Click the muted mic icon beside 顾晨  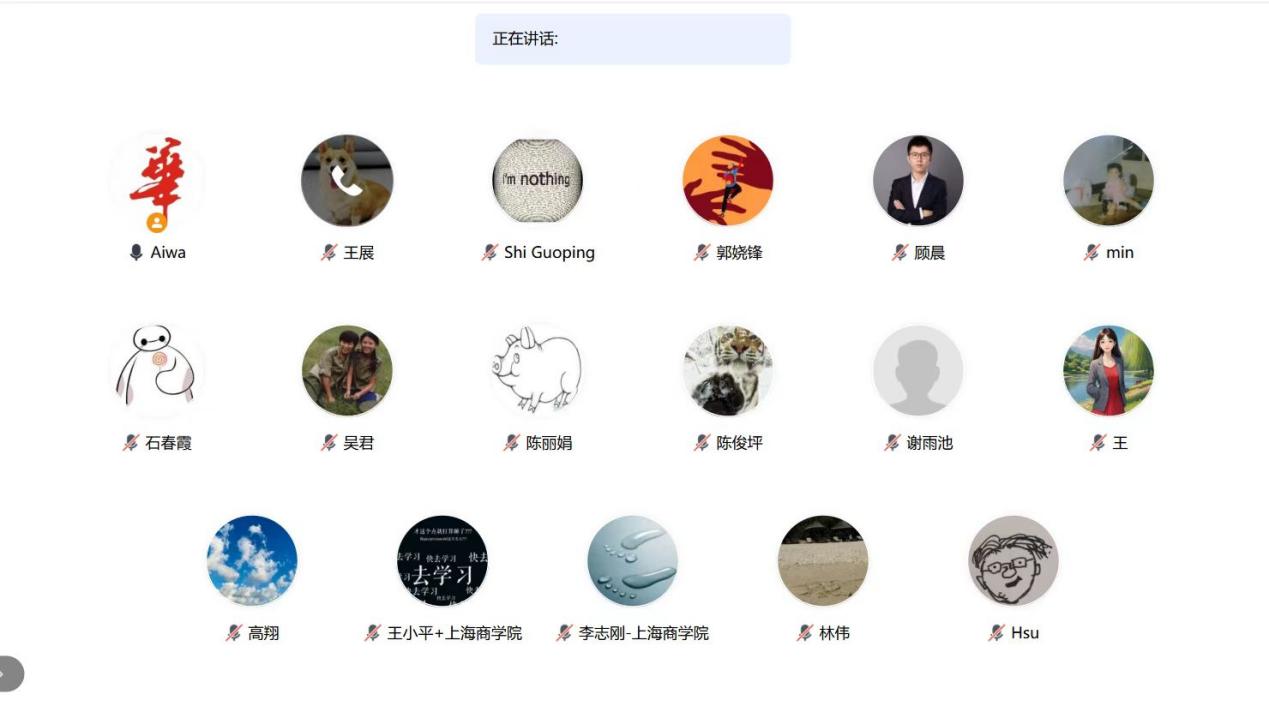(900, 253)
